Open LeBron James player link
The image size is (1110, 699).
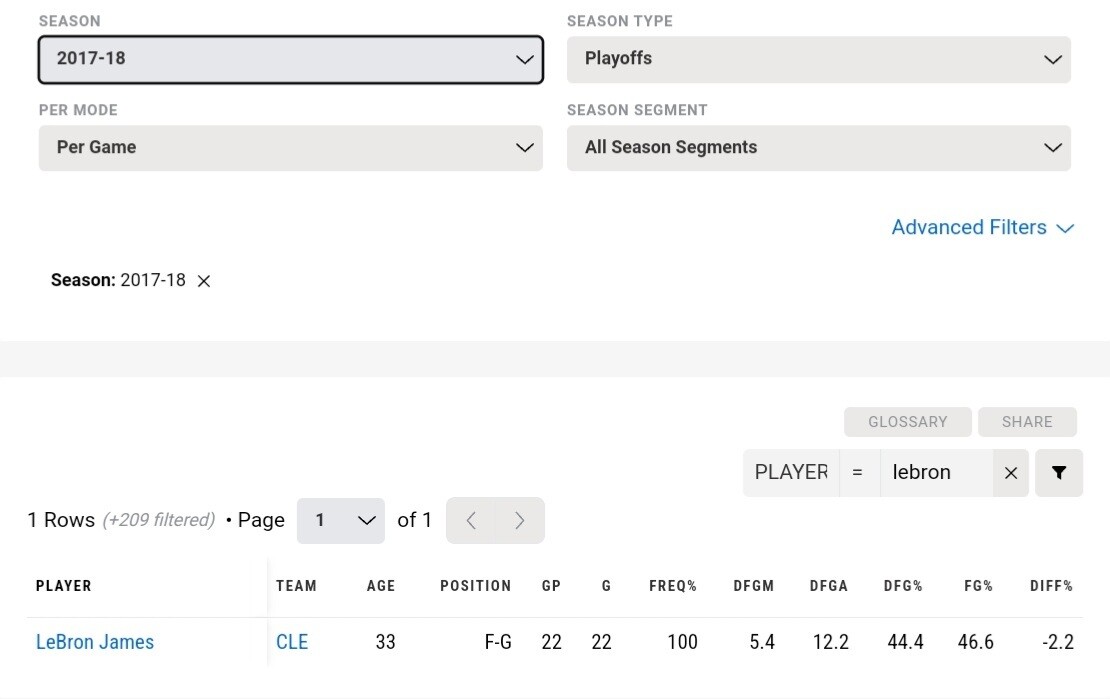[x=95, y=642]
